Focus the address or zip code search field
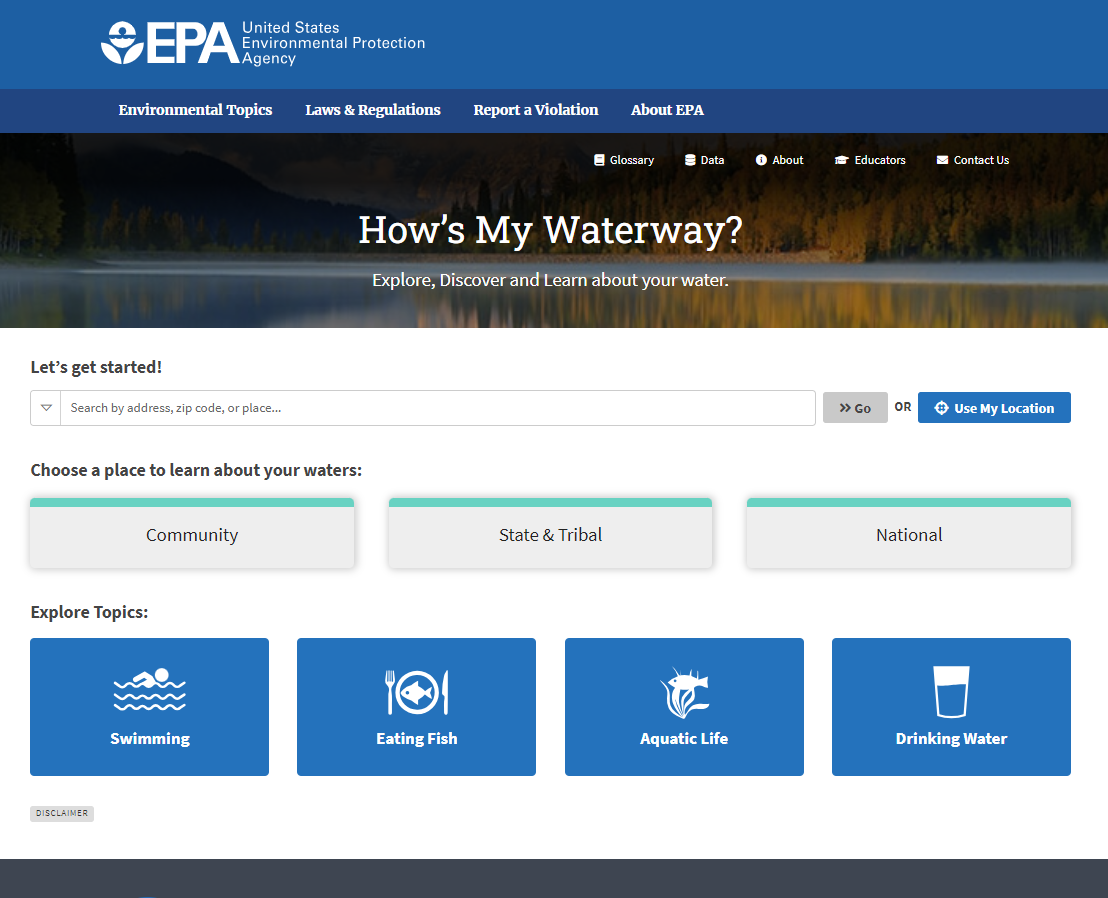 [x=438, y=408]
